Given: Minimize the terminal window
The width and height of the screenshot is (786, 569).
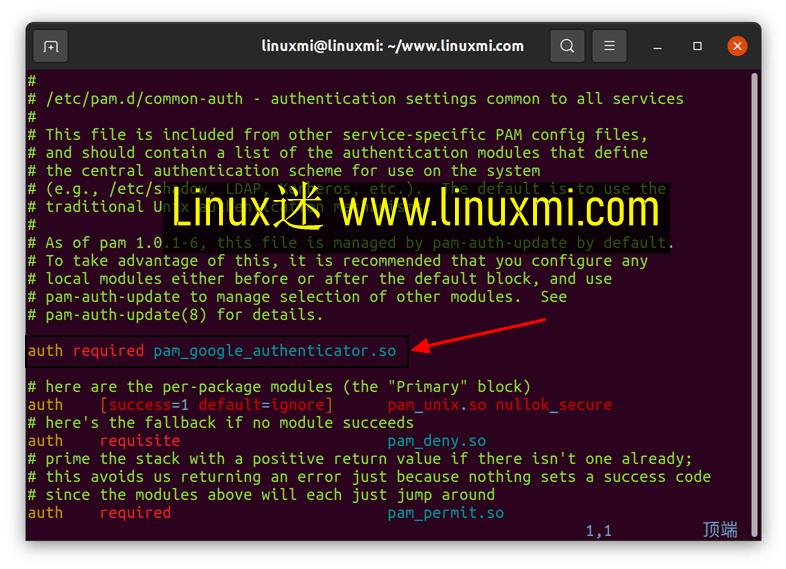Looking at the screenshot, I should coord(657,47).
